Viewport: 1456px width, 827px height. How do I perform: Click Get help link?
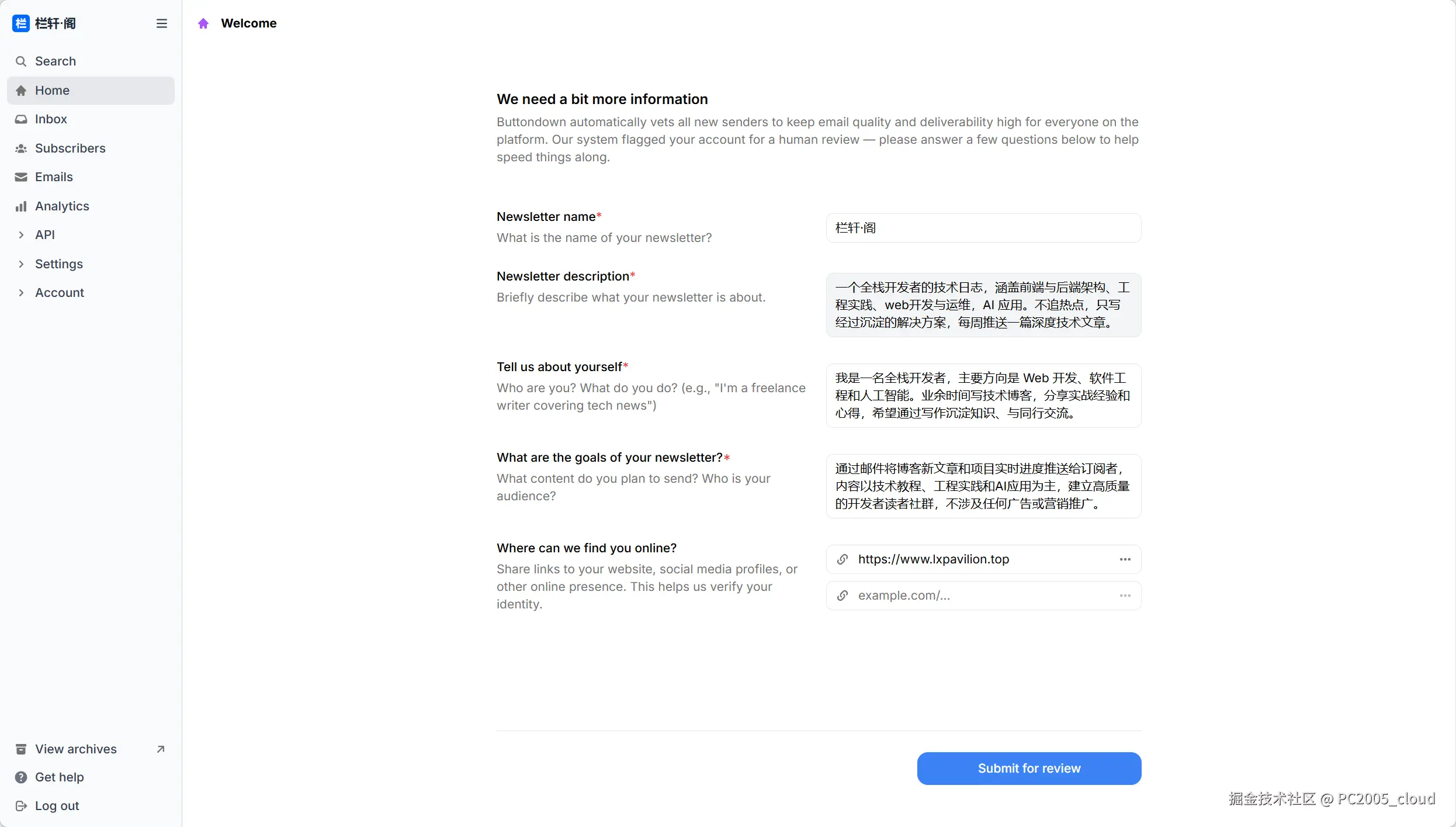point(91,777)
